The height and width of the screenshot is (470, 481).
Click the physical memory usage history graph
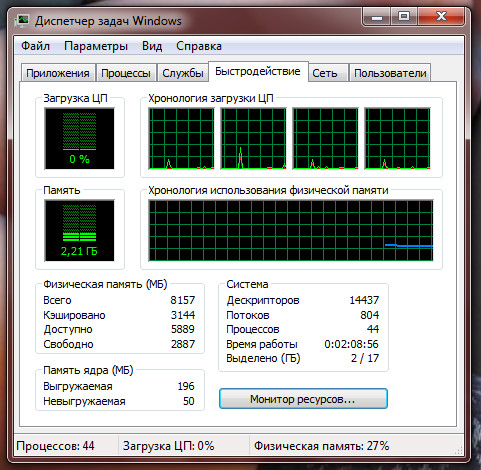coord(291,230)
